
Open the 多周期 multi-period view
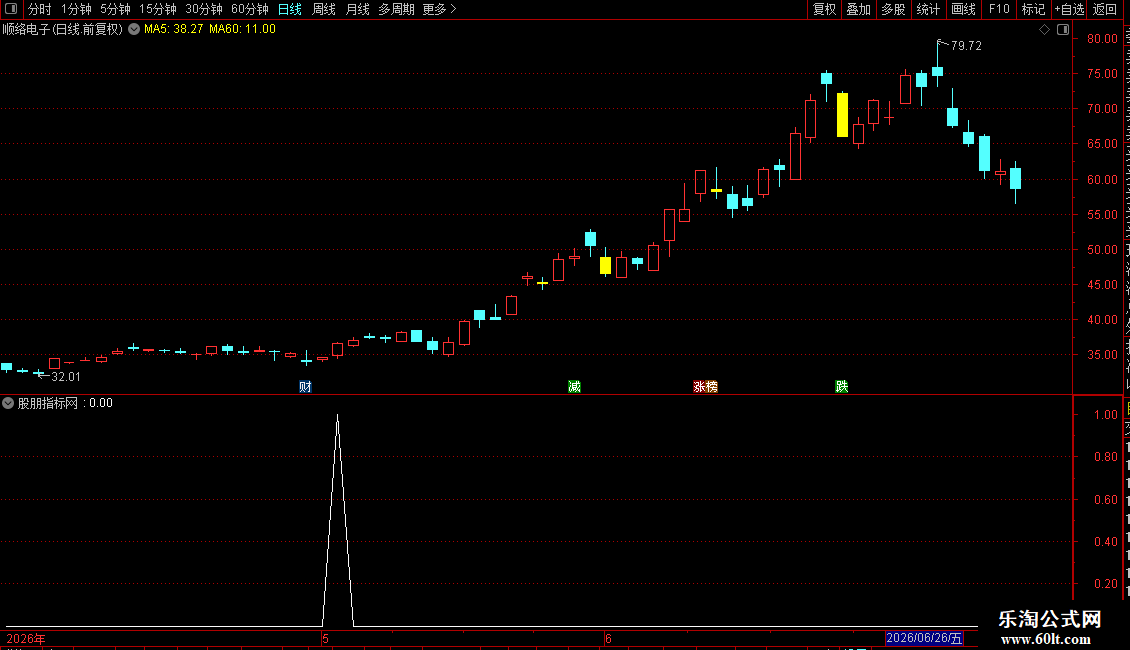click(396, 9)
